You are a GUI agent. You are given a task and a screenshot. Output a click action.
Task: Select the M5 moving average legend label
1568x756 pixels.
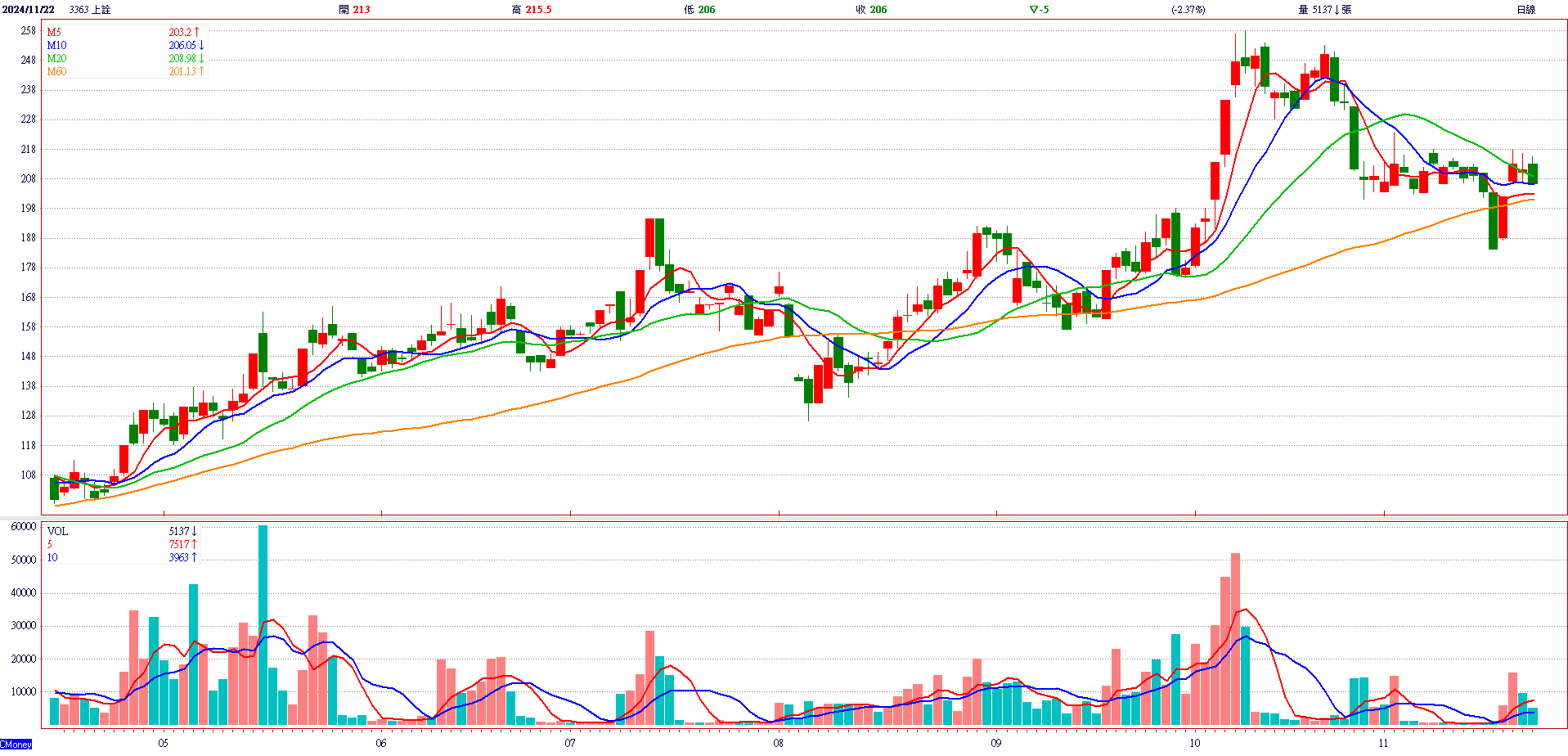click(x=54, y=32)
